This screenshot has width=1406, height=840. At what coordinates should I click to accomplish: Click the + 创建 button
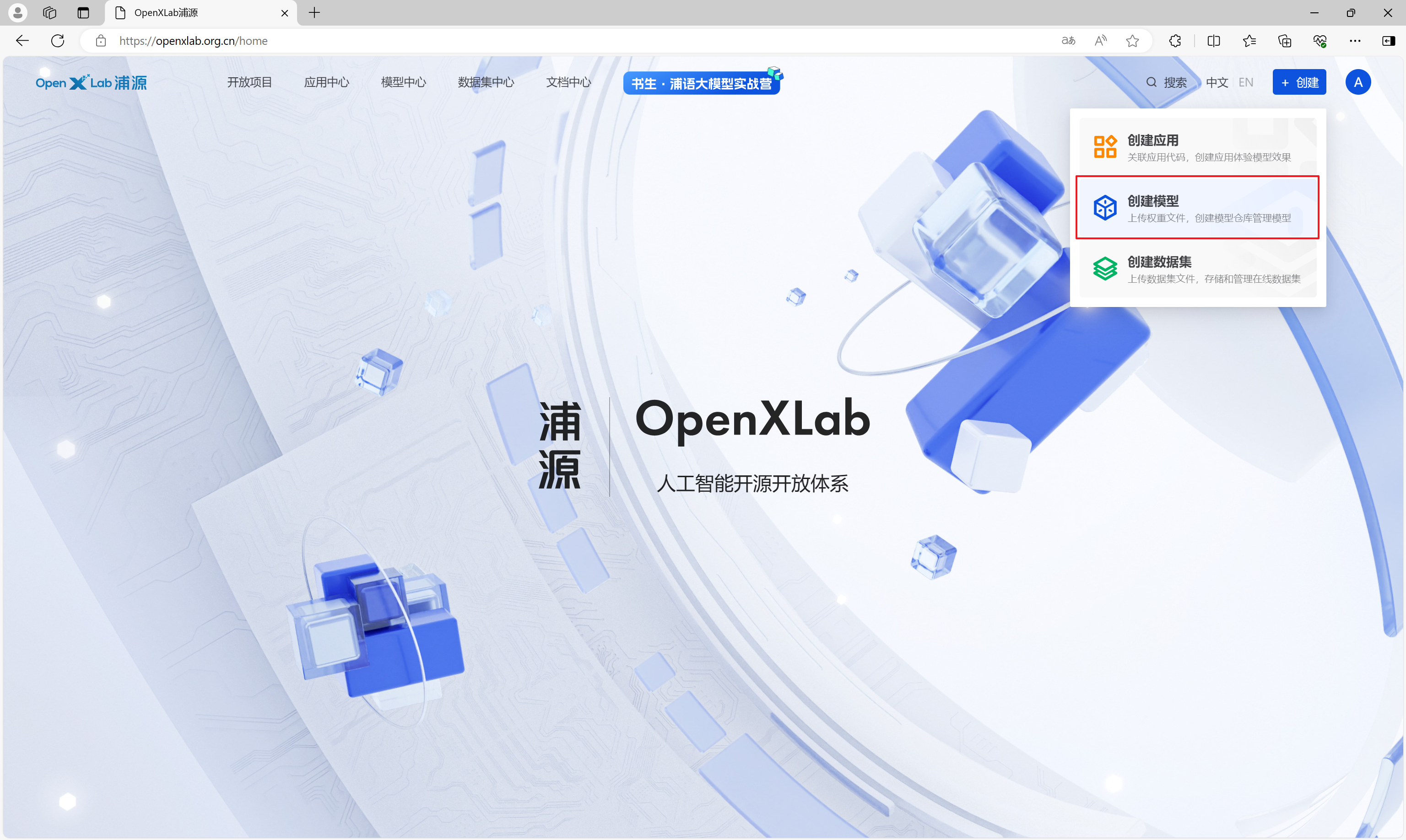(x=1299, y=83)
